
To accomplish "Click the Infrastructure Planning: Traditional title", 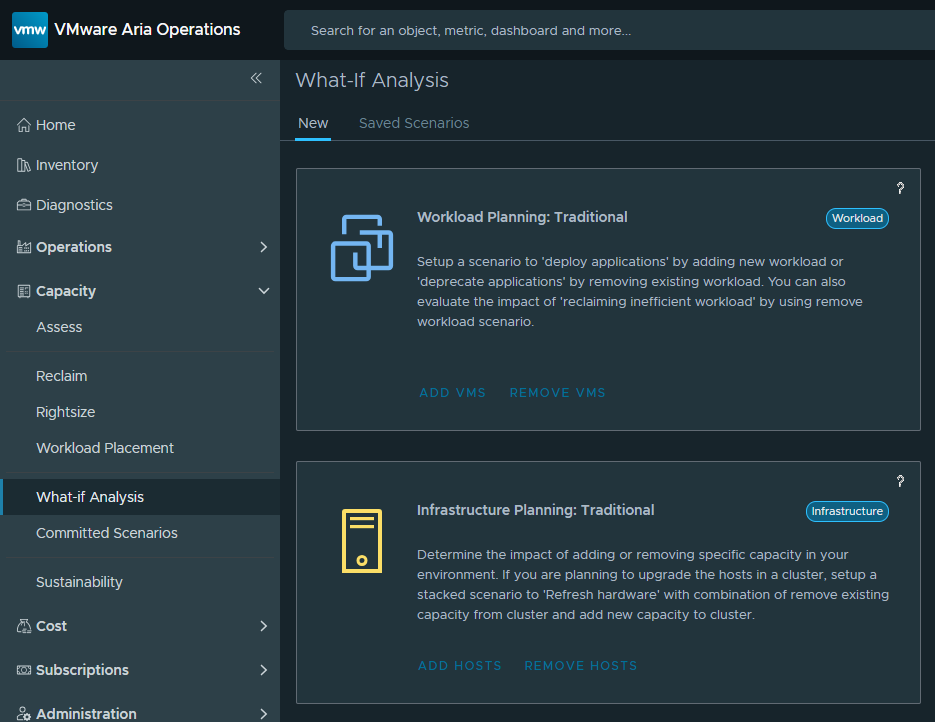I will 535,510.
